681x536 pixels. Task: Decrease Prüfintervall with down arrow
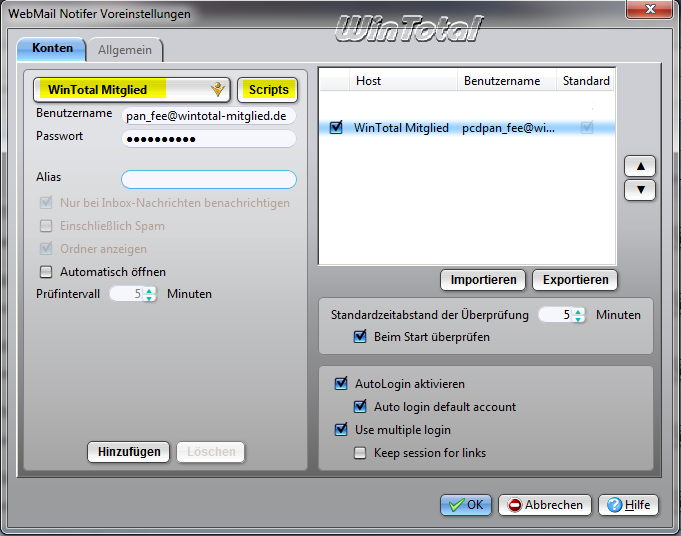click(149, 298)
